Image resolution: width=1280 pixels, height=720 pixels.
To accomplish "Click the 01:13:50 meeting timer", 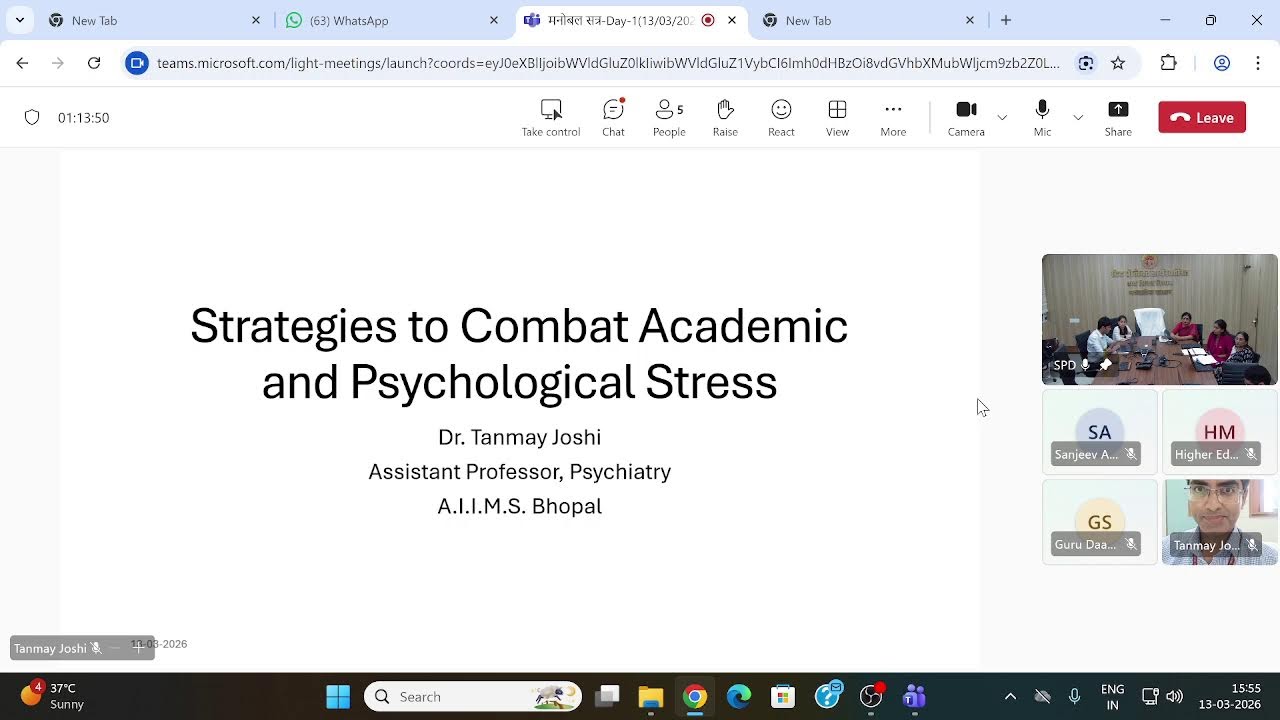I will (83, 118).
